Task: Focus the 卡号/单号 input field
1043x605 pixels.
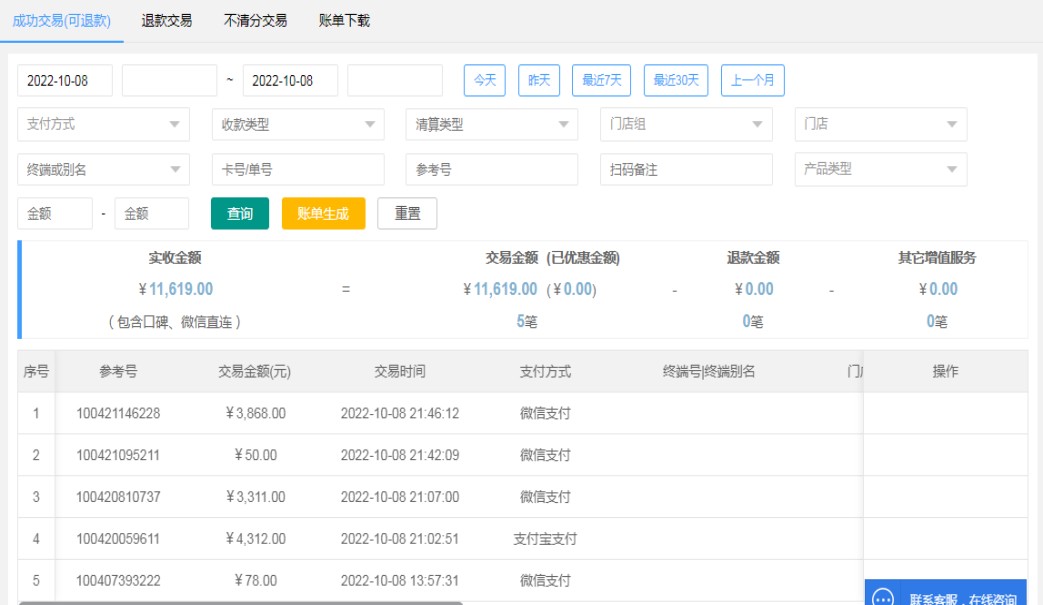Action: click(x=297, y=170)
